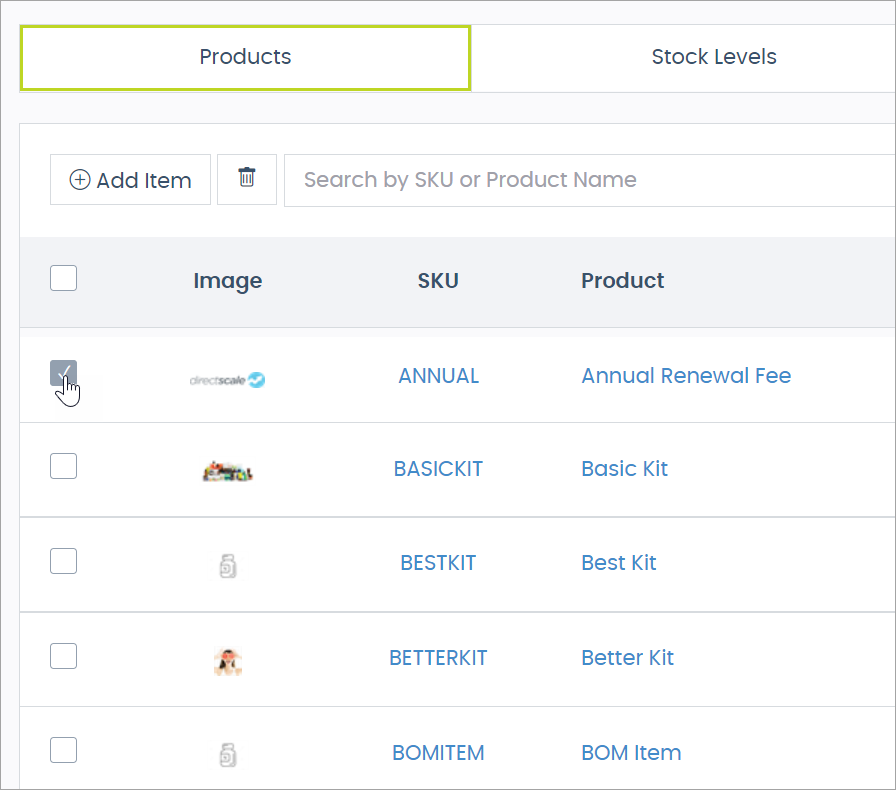Open the Better Kit product link
This screenshot has height=790, width=896.
627,658
